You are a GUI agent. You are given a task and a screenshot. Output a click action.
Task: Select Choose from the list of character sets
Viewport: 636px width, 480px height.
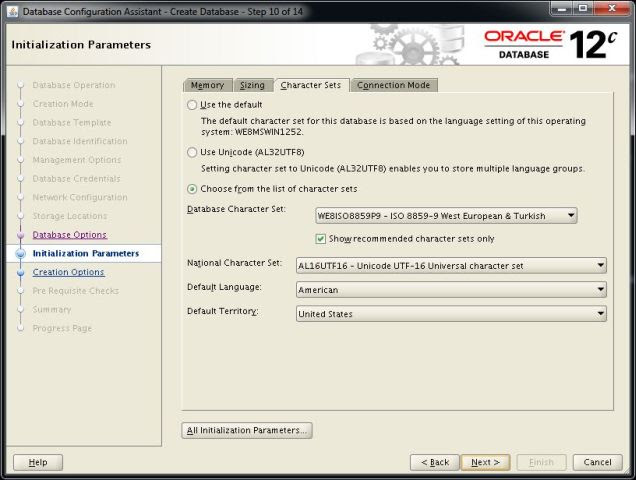pos(192,189)
